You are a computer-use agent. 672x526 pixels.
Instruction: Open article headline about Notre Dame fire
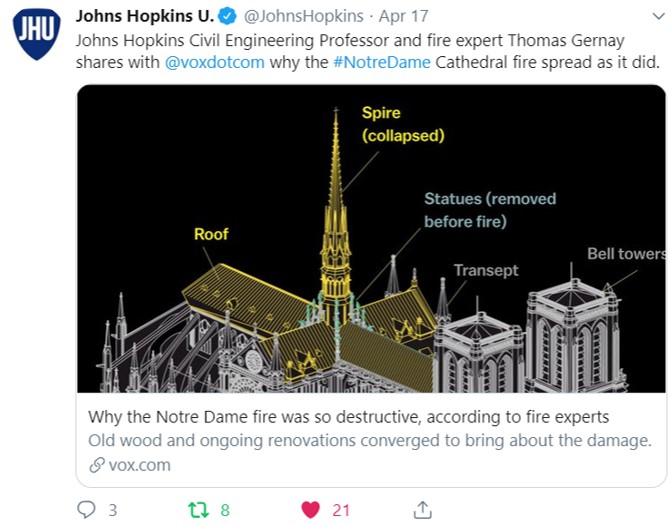(348, 417)
